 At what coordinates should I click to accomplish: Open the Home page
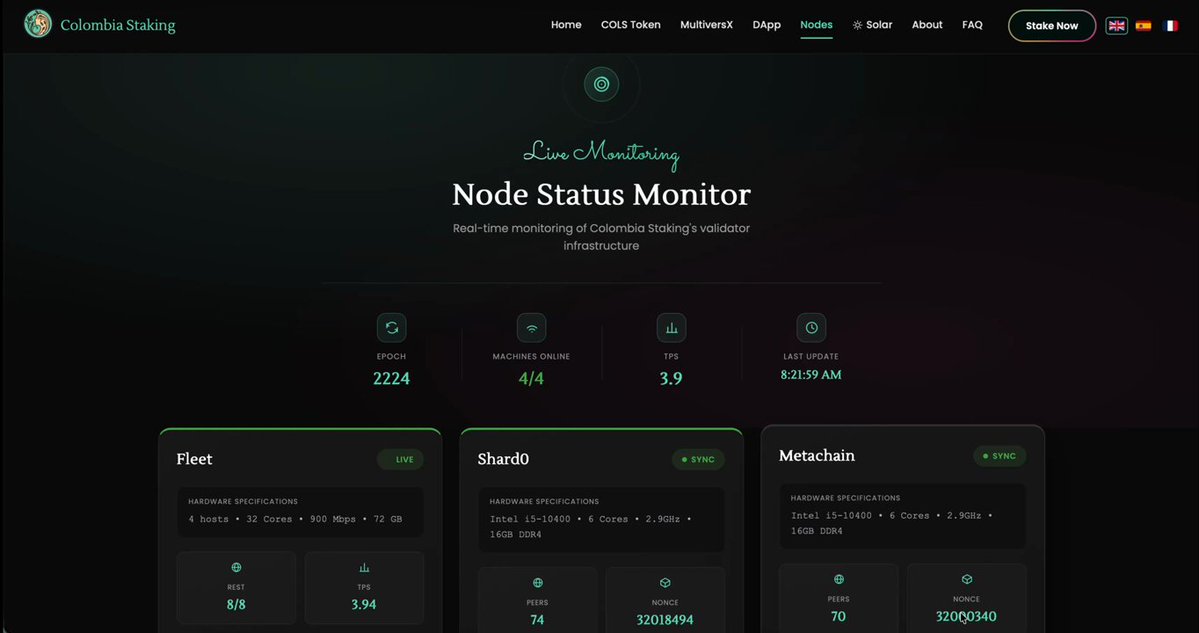click(566, 25)
